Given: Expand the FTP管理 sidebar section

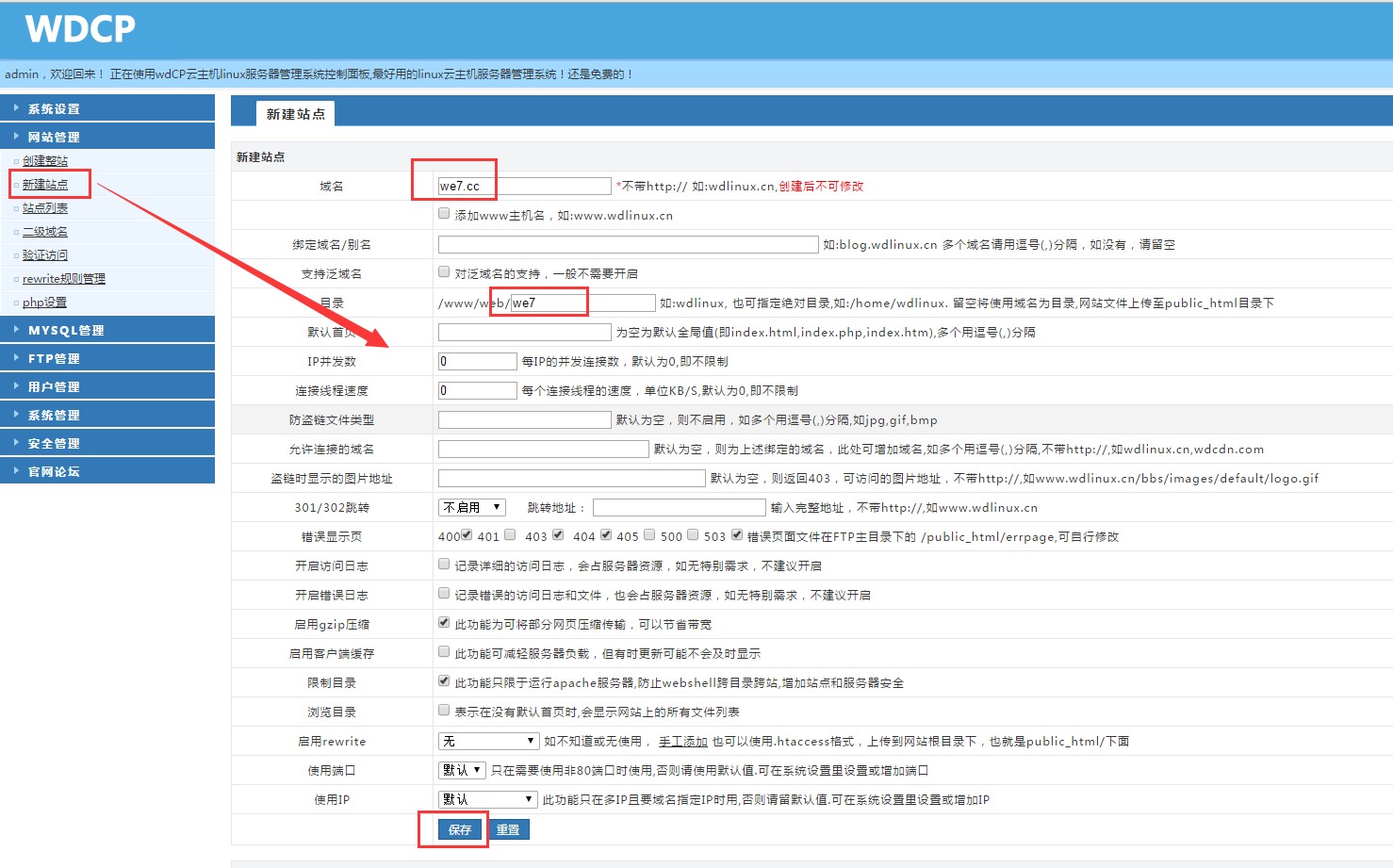Looking at the screenshot, I should point(107,358).
